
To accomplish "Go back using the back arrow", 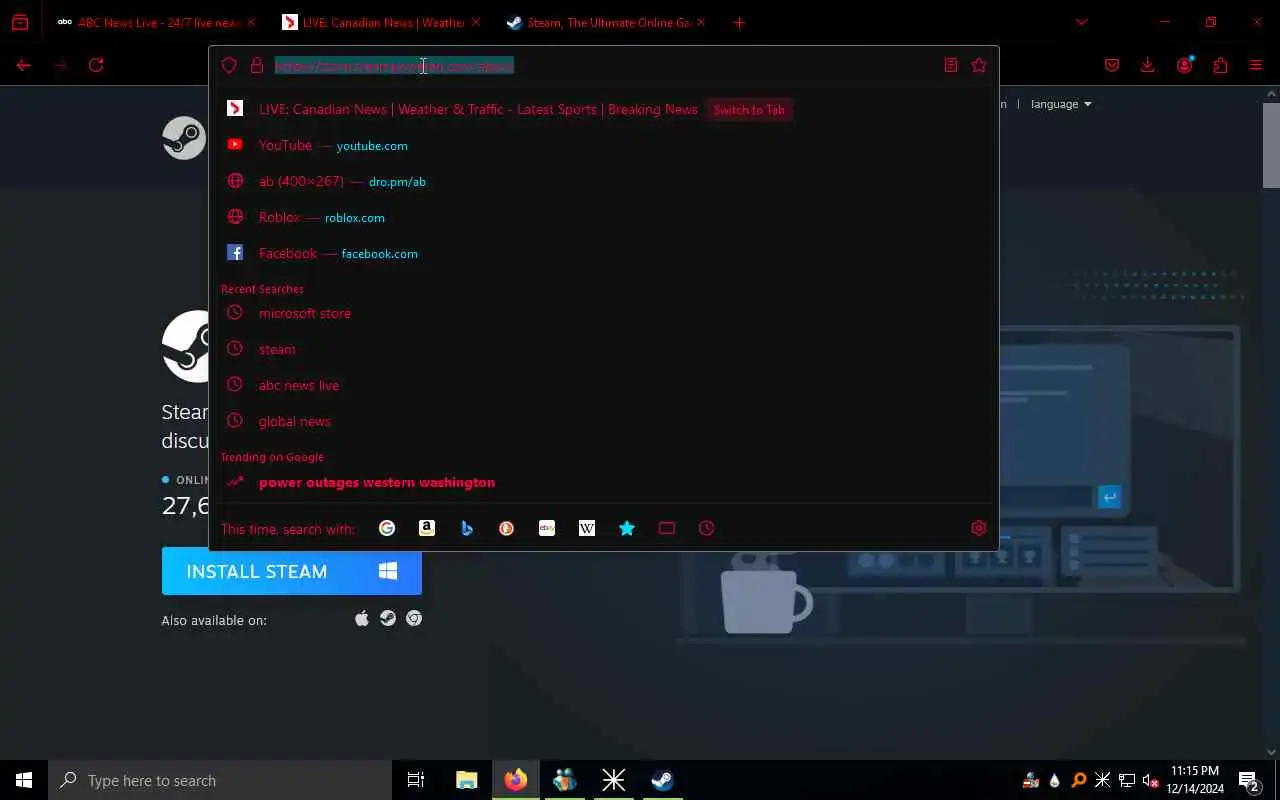I will (x=24, y=65).
